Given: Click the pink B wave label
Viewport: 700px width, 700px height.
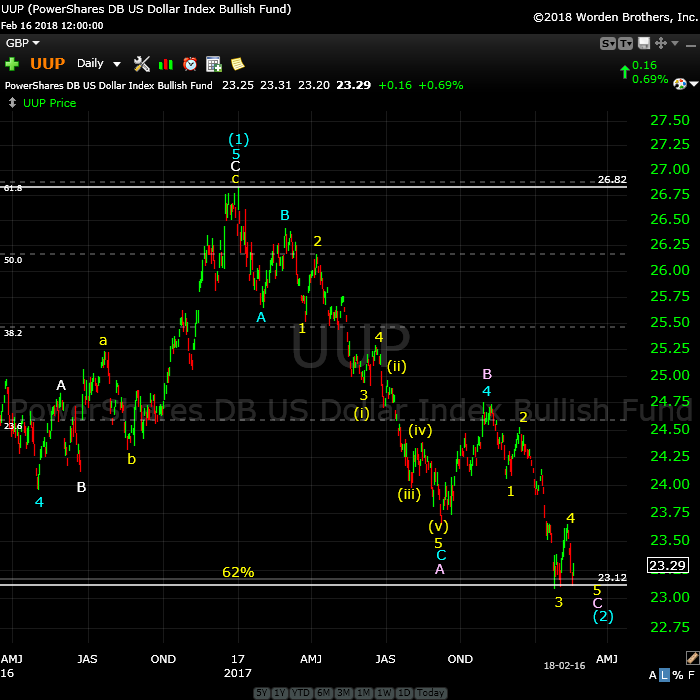Looking at the screenshot, I should [x=487, y=374].
